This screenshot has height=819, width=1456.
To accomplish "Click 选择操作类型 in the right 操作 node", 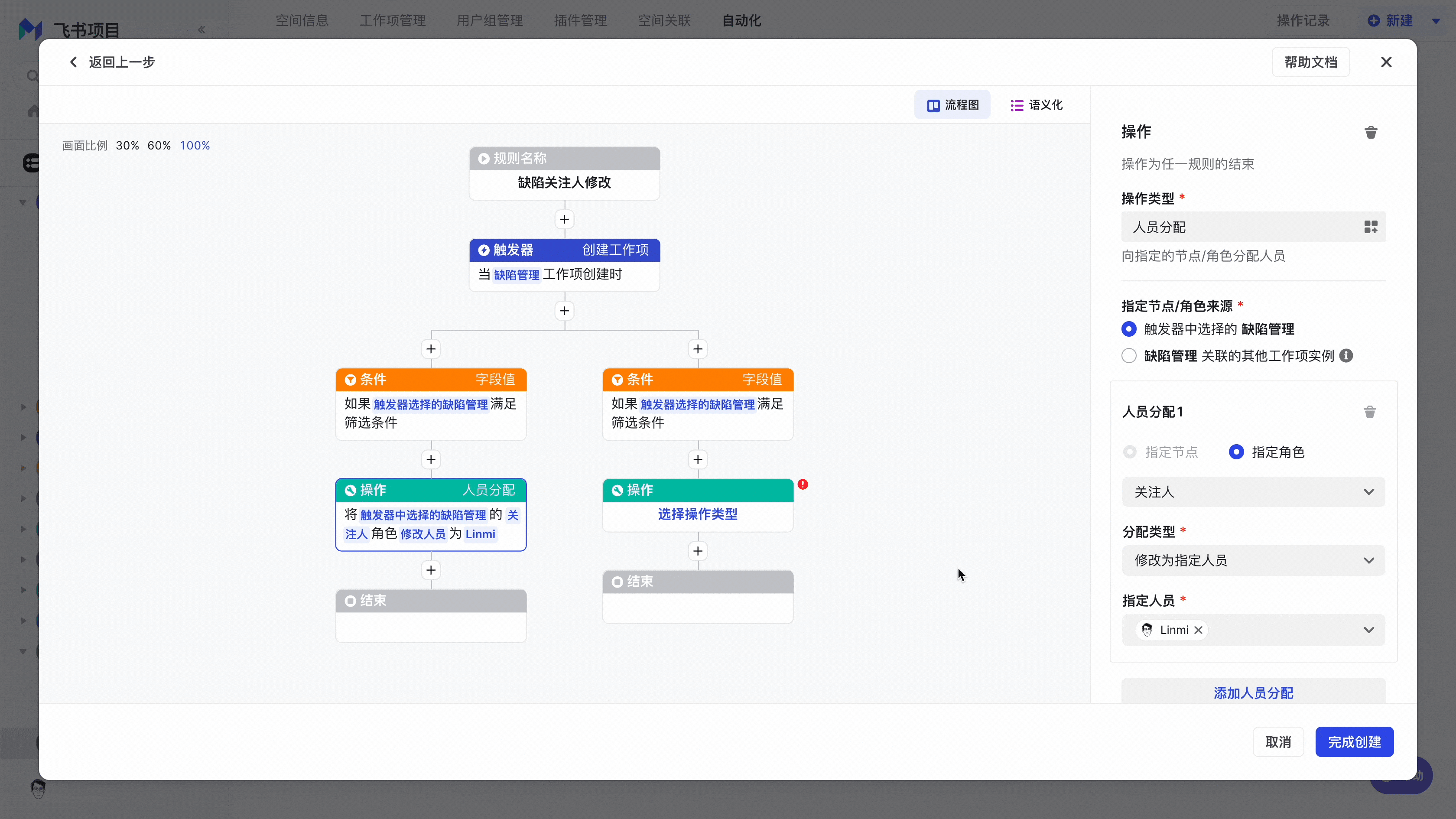I will tap(698, 514).
